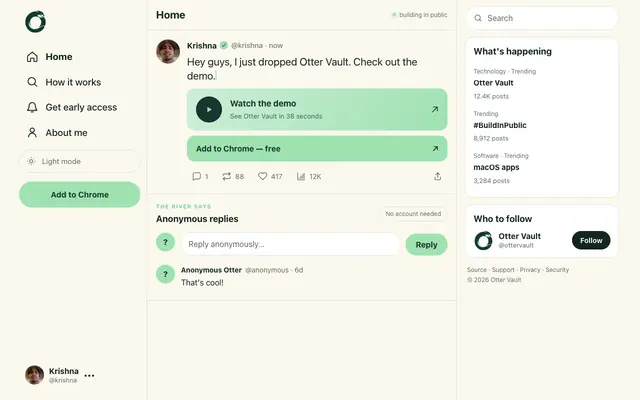
Task: Click the That's cool! reply text
Action: (x=202, y=282)
